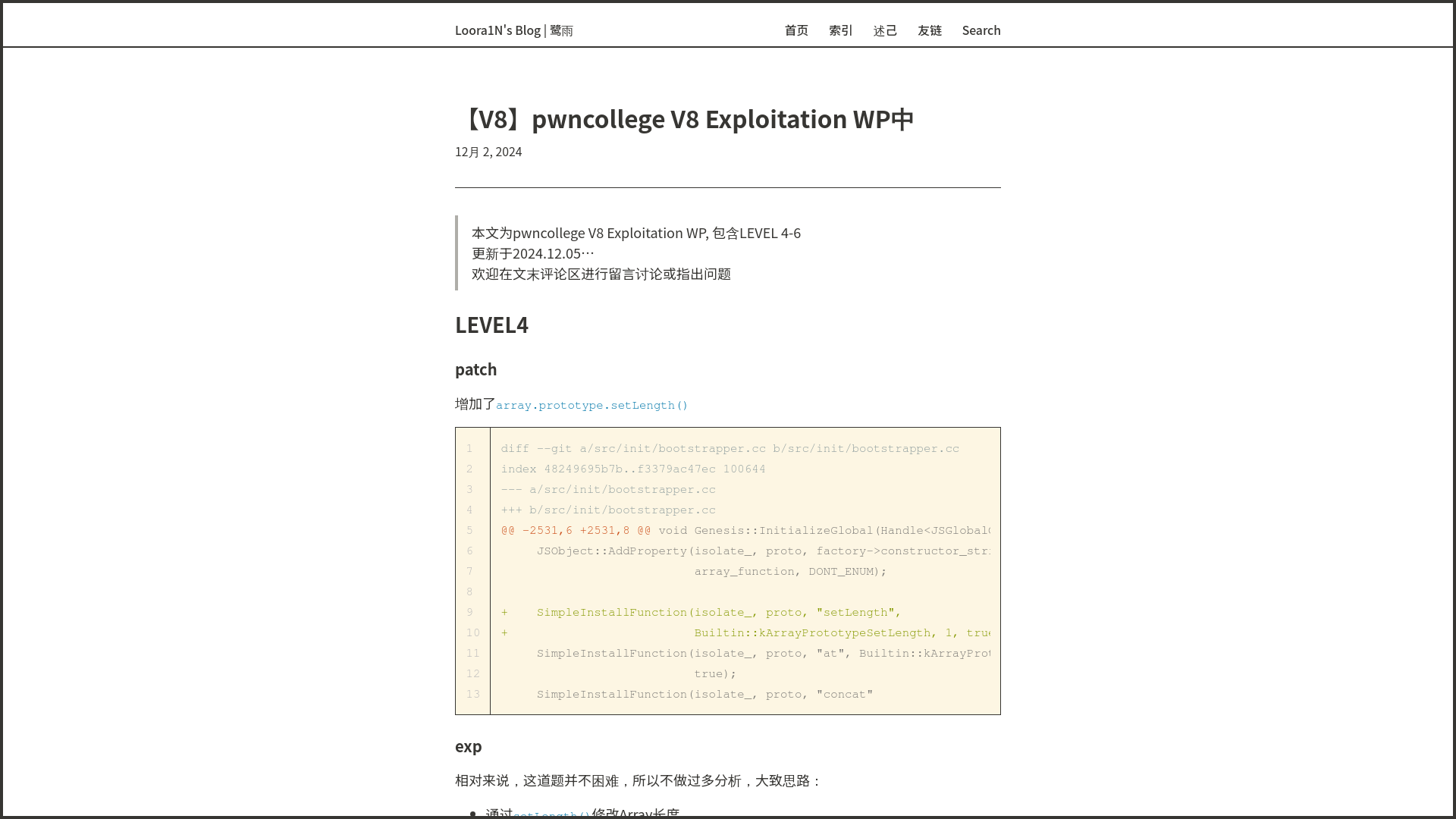This screenshot has height=819, width=1456.
Task: Open the Loora1N's Blog home title
Action: pos(514,30)
